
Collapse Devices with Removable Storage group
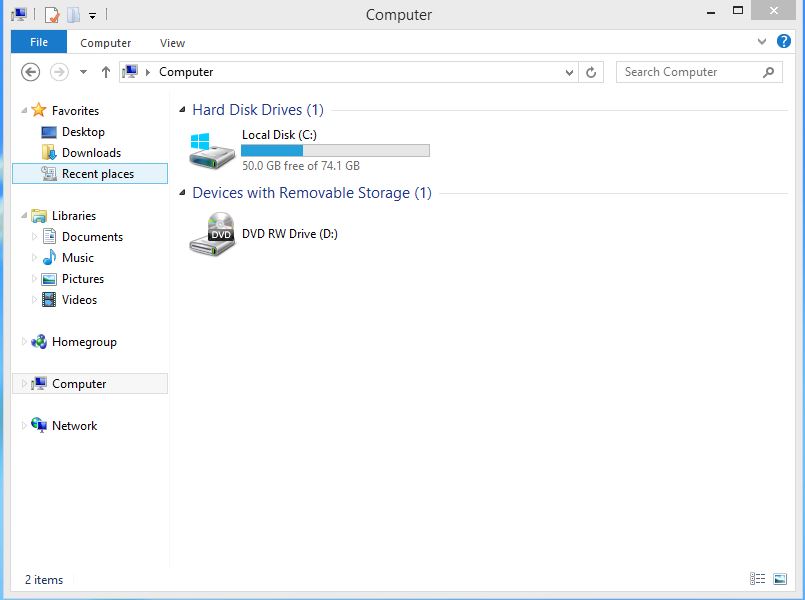(182, 192)
